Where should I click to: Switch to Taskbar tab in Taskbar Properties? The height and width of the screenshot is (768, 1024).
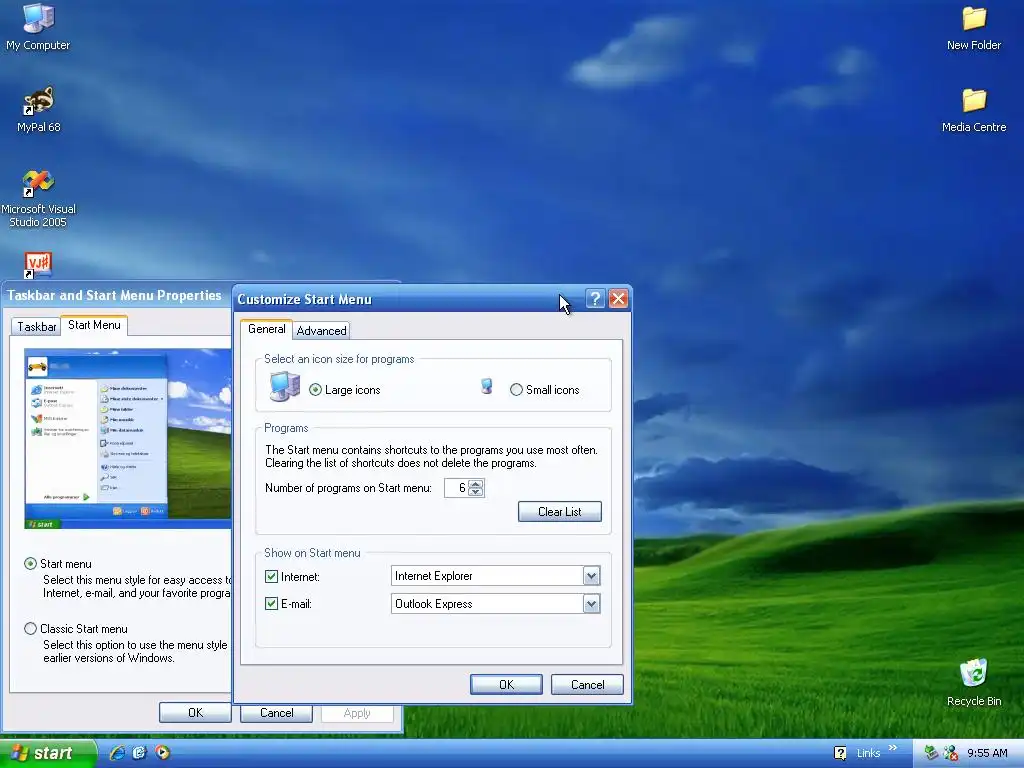tap(37, 327)
